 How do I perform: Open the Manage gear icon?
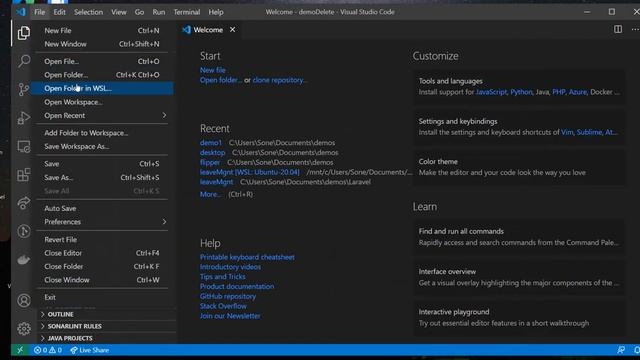[24, 329]
